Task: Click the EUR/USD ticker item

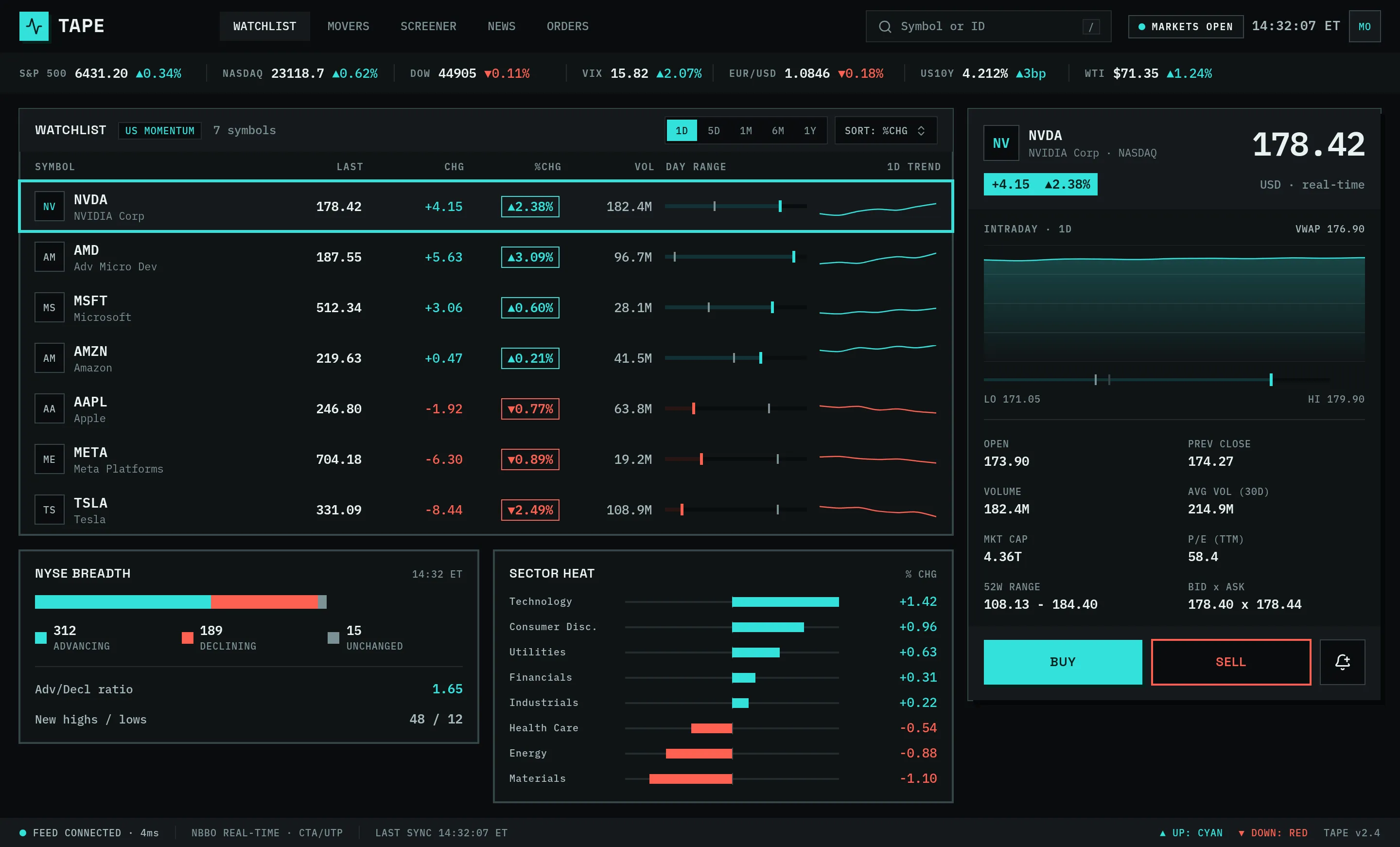Action: point(805,73)
